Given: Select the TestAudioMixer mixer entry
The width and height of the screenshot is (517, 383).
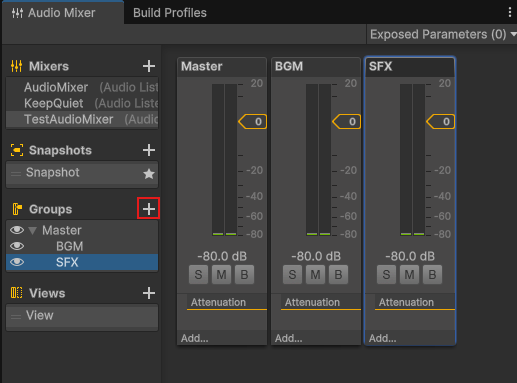Looking at the screenshot, I should (82, 119).
